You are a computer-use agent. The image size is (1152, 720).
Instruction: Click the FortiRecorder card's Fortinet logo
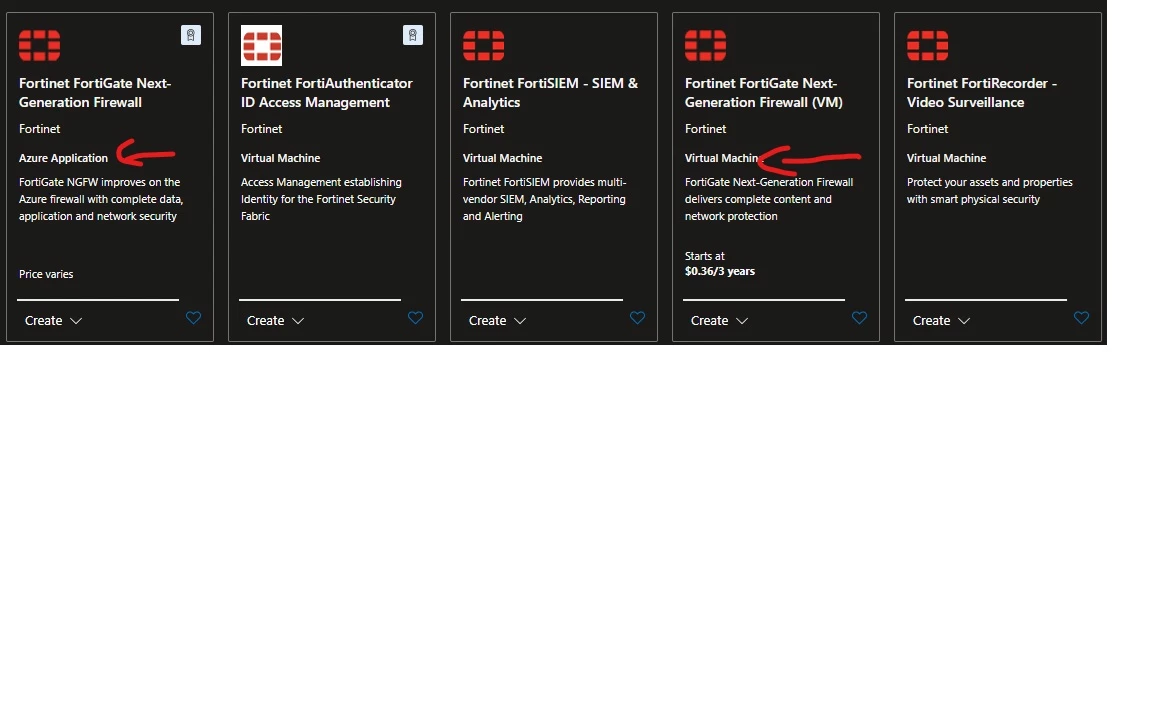pyautogui.click(x=927, y=46)
